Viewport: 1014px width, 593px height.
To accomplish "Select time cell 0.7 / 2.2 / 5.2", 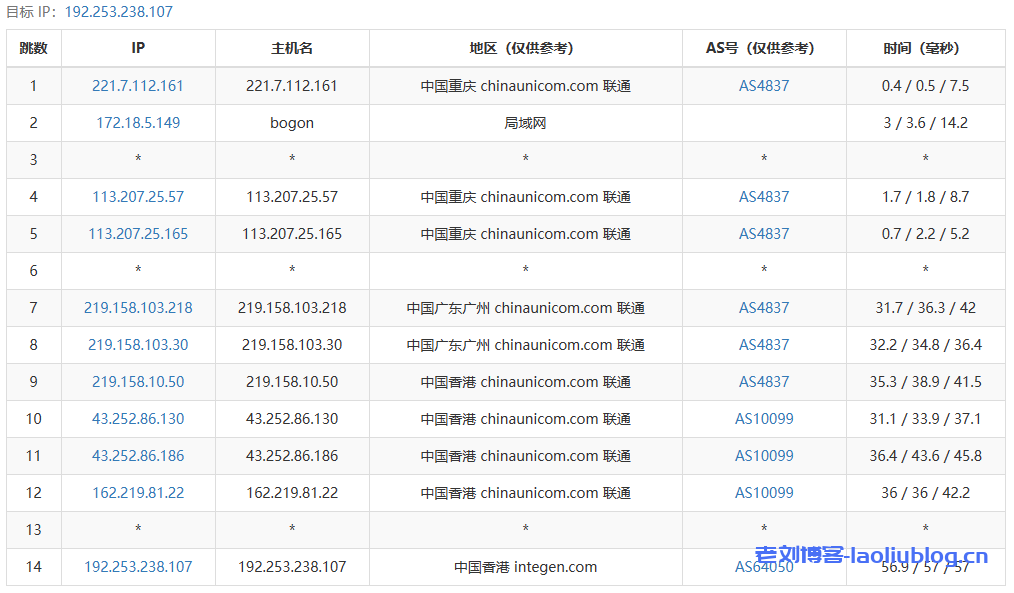I will 925,233.
